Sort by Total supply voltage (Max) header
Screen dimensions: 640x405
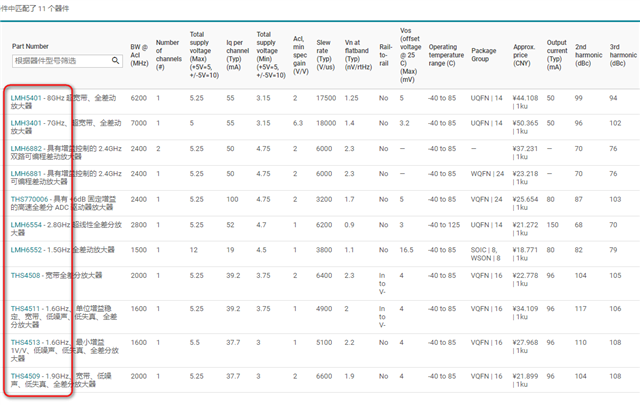pyautogui.click(x=204, y=55)
